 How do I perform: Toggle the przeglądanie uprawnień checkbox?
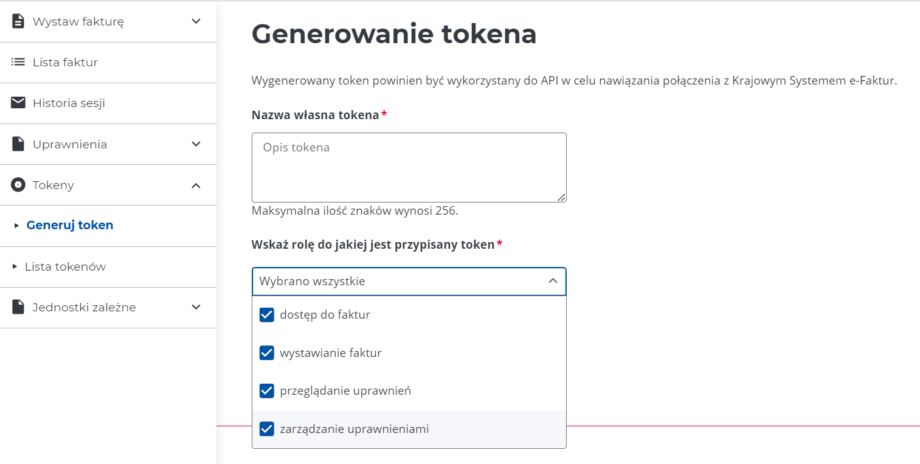coord(267,391)
